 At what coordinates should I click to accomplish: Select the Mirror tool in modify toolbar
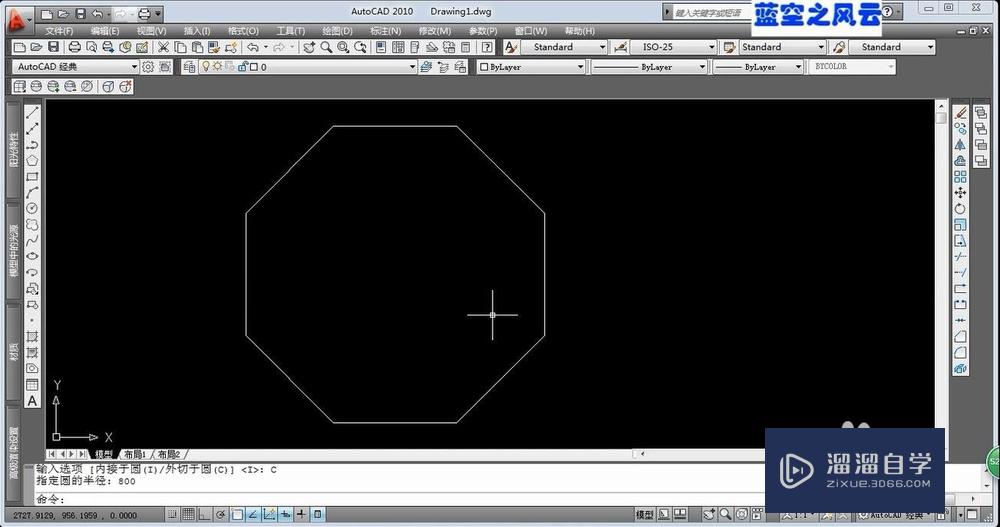pyautogui.click(x=960, y=144)
